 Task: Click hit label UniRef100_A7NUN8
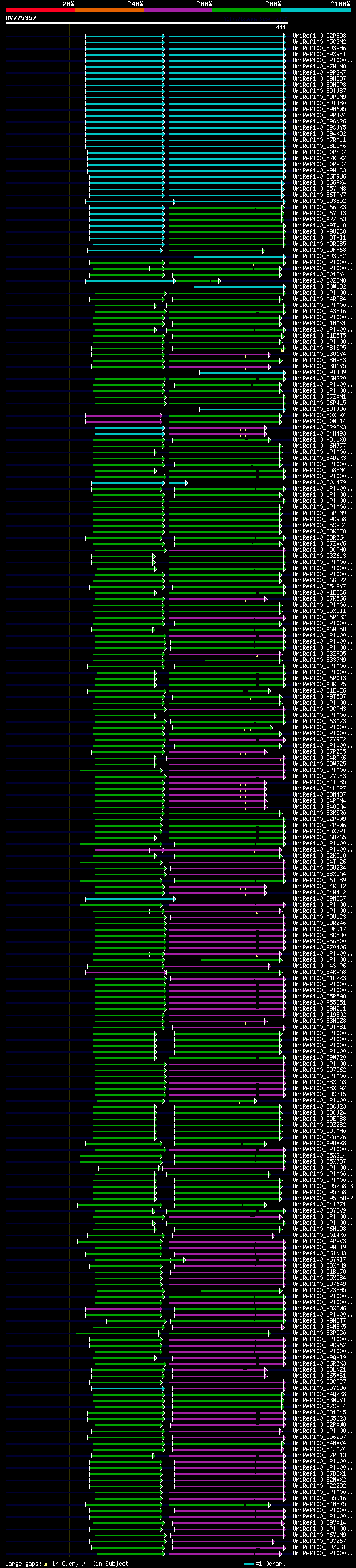(x=319, y=66)
